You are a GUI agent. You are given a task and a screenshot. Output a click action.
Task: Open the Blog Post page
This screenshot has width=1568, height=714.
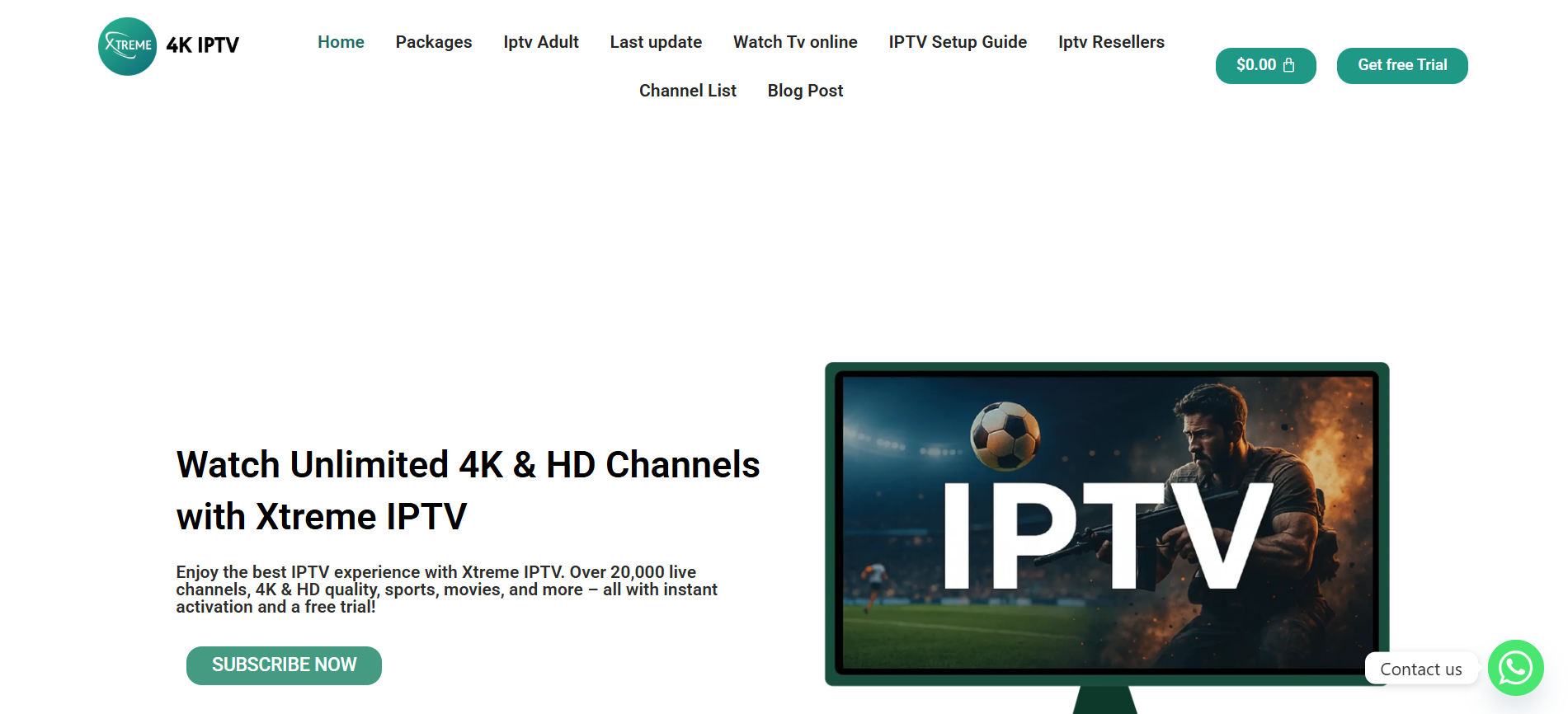point(805,91)
